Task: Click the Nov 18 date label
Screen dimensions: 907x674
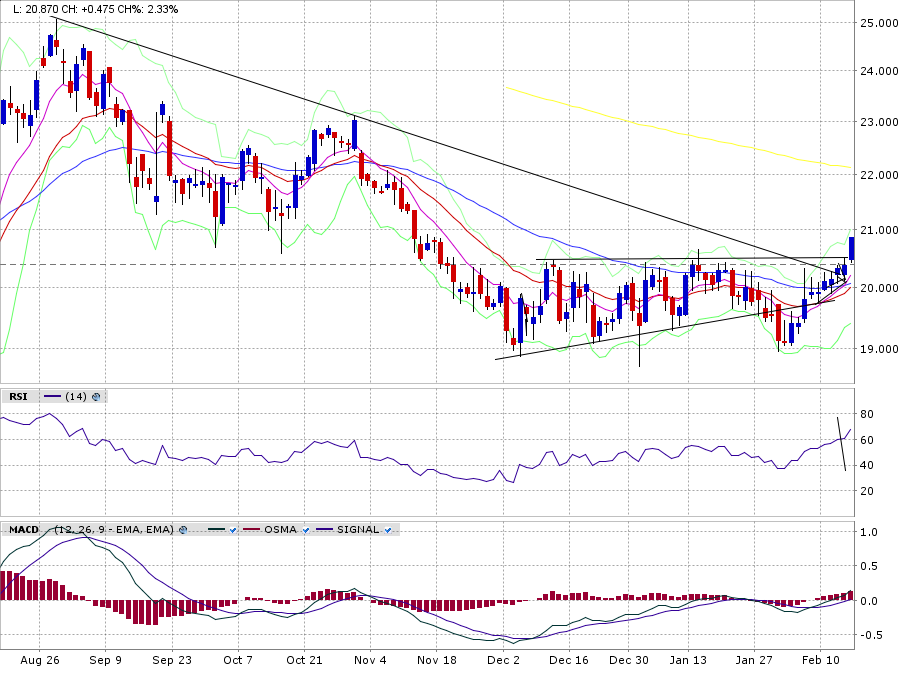Action: 437,660
